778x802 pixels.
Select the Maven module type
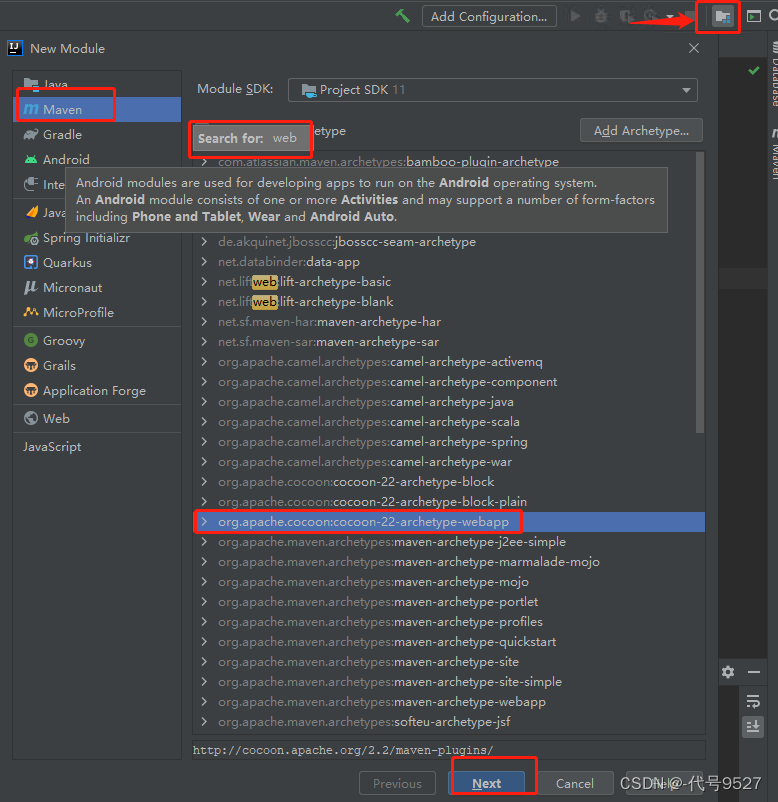[97, 109]
